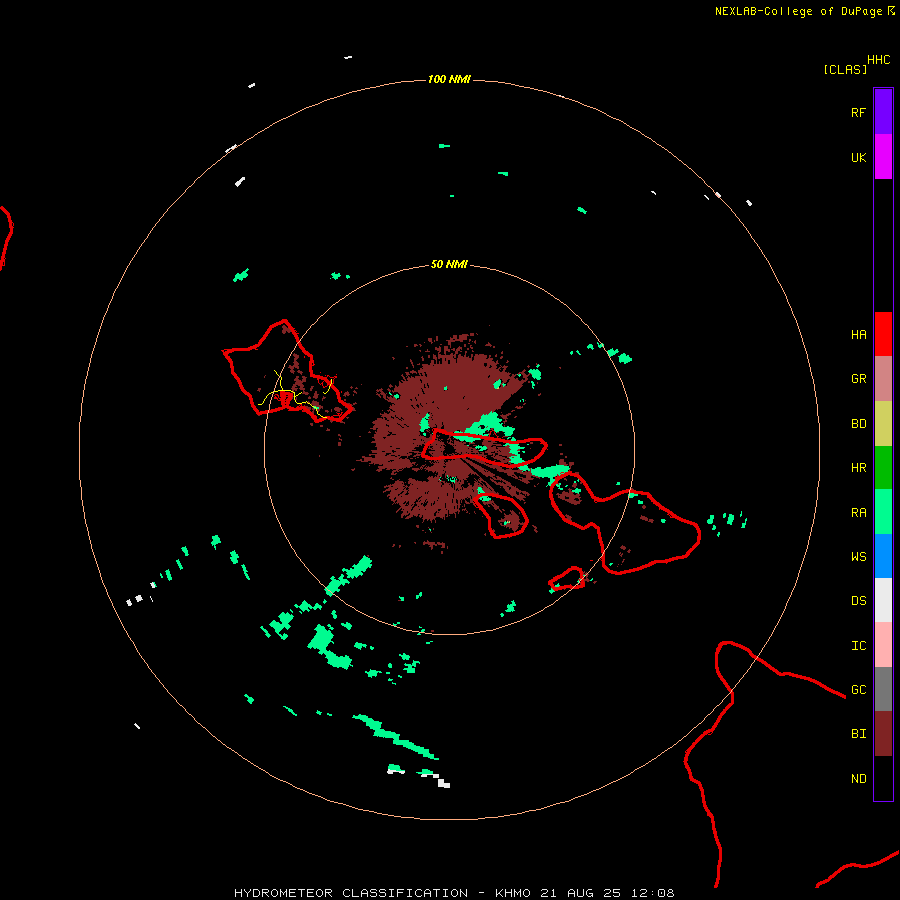
Task: Click the ND black legend swatch
Action: pos(883,778)
